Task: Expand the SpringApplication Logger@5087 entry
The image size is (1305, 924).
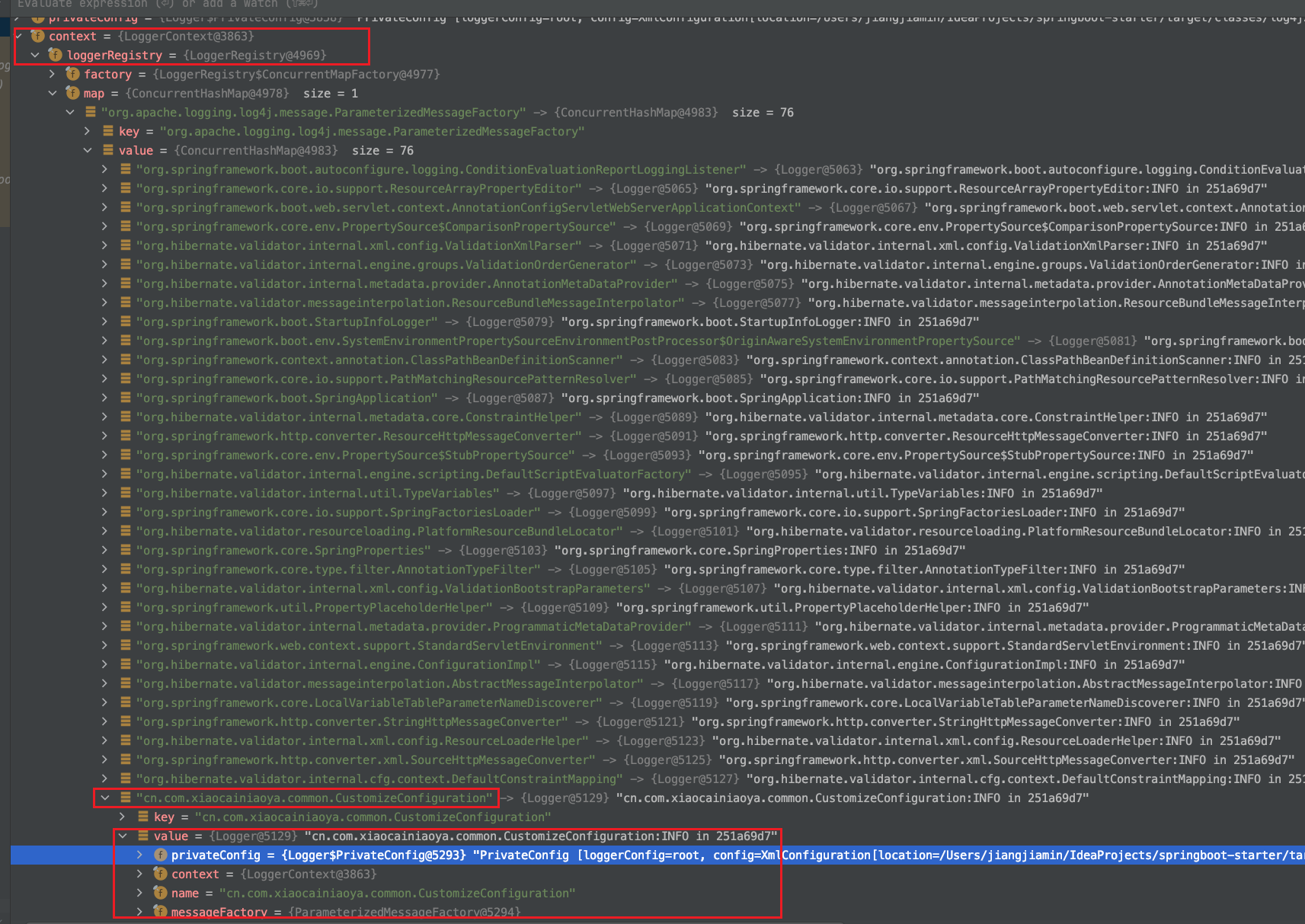Action: [x=104, y=398]
